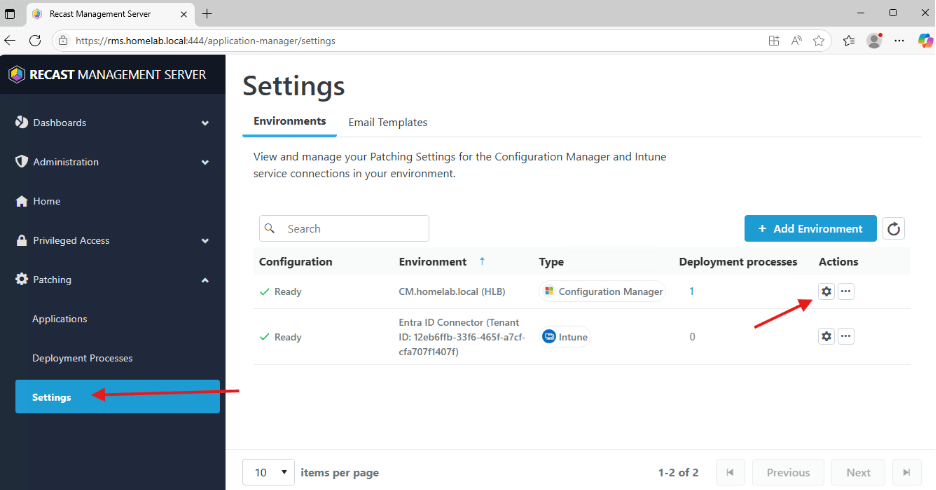
Task: Open settings gear for CM.homelab.local row
Action: (x=826, y=291)
